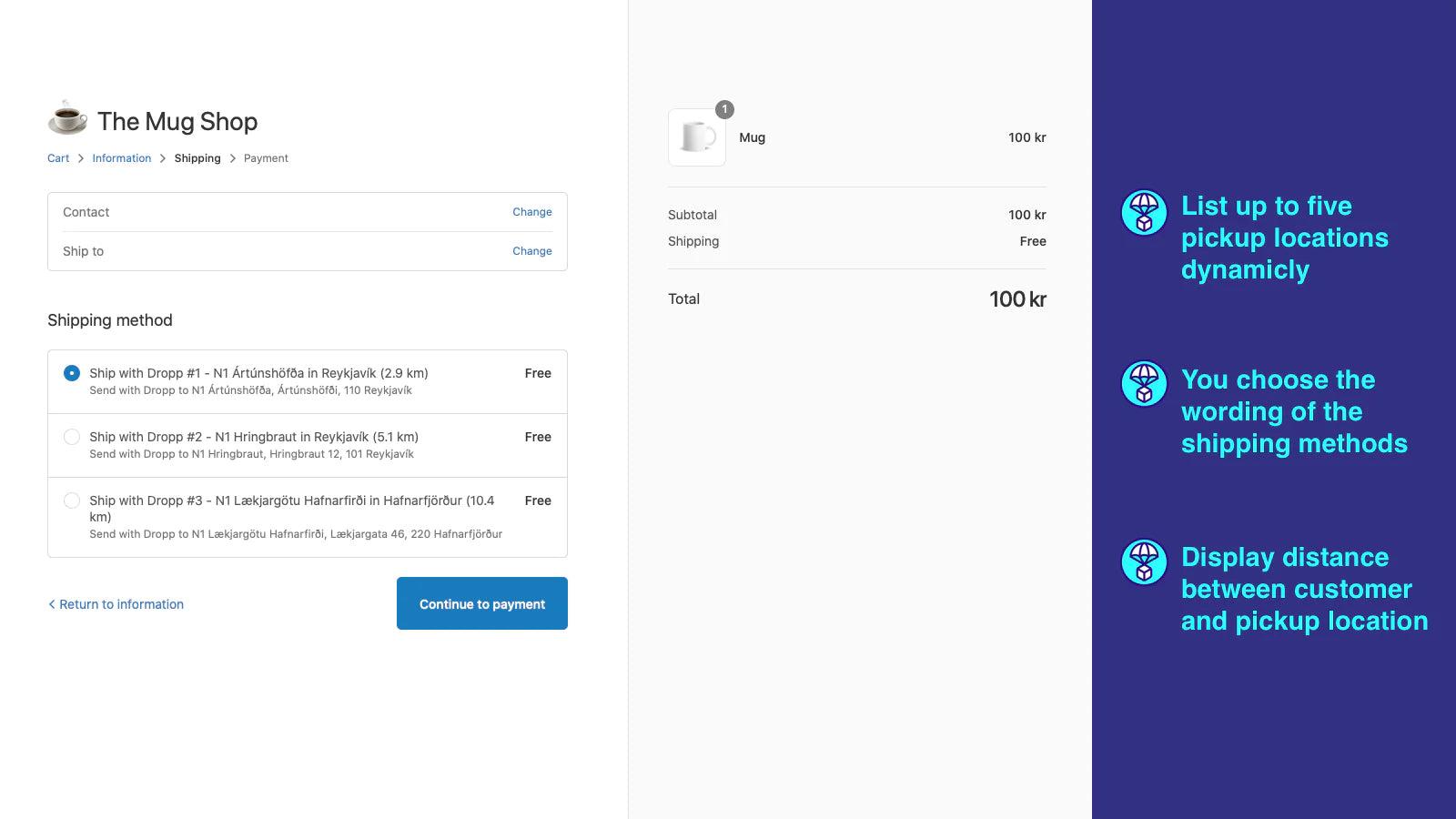Select Dropp #3 N1 Lækjargötu shipping option

[x=72, y=500]
